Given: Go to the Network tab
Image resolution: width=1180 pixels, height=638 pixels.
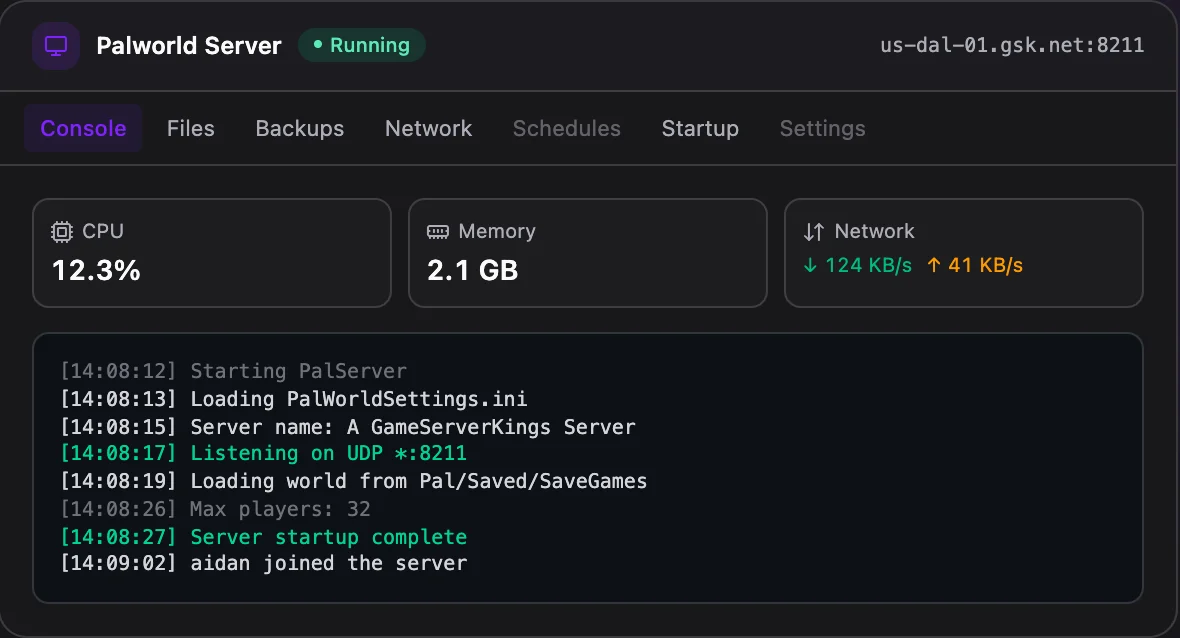Looking at the screenshot, I should pyautogui.click(x=428, y=129).
